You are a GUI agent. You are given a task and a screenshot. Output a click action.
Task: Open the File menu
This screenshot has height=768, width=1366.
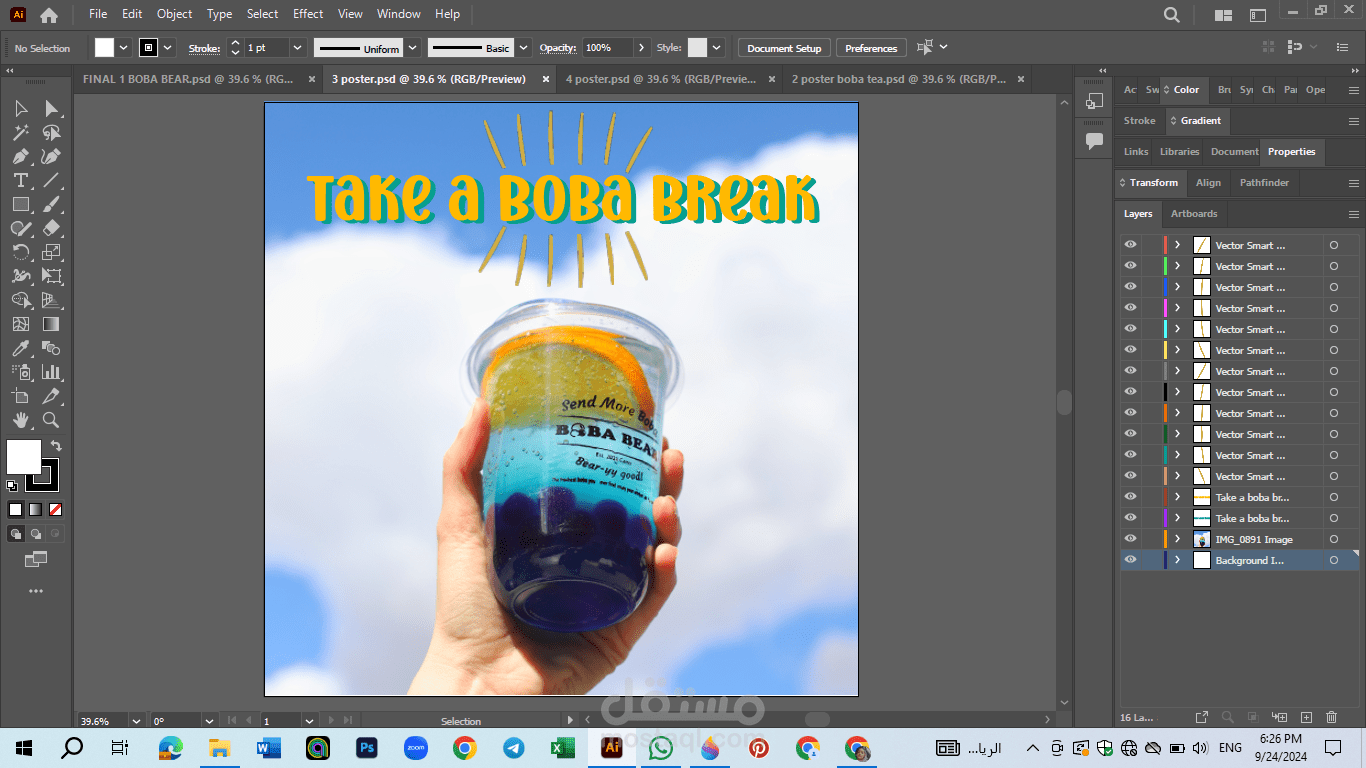pyautogui.click(x=98, y=14)
